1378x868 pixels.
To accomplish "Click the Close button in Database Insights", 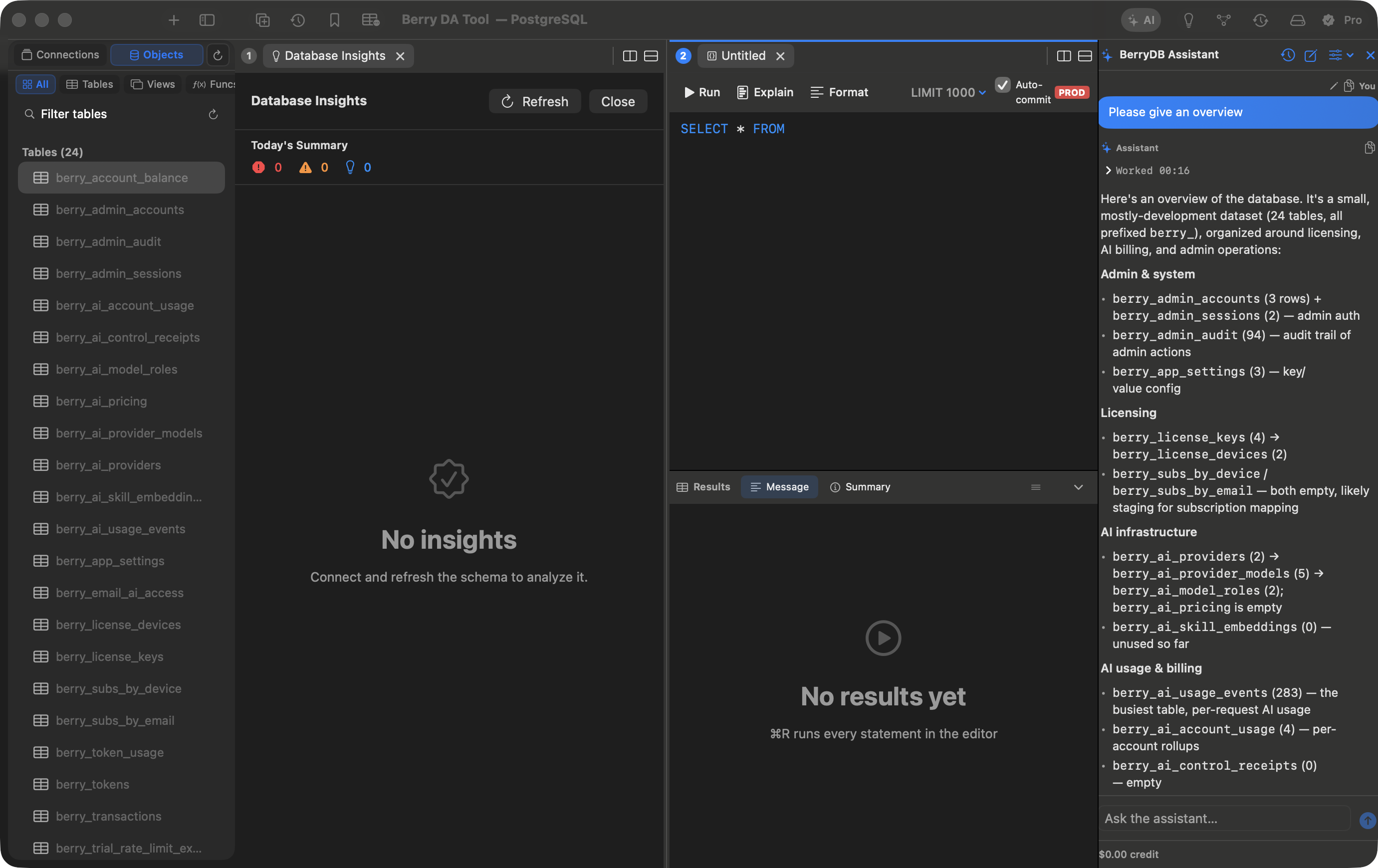I will [x=618, y=101].
